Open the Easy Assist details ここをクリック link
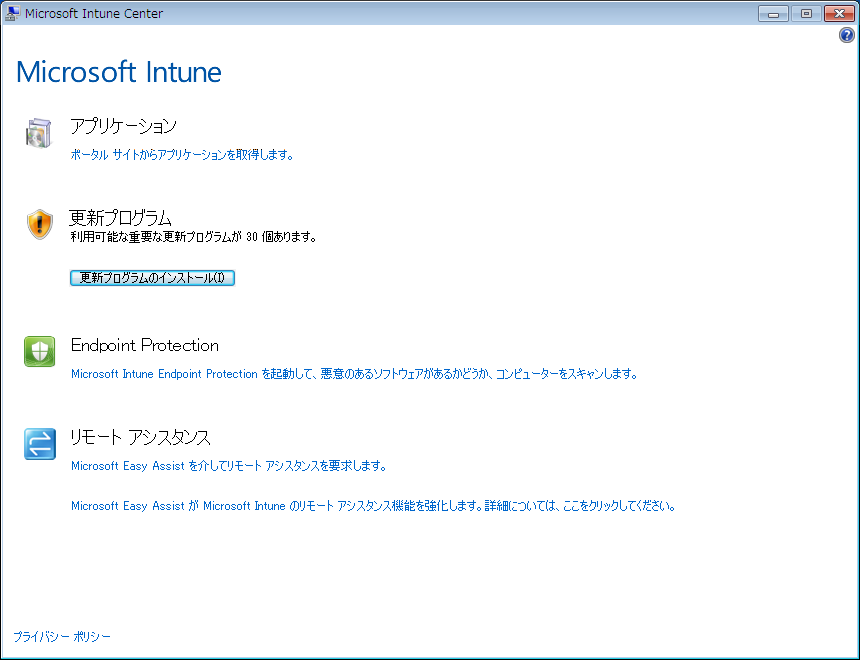Screen dimensions: 860x660 click(374, 505)
